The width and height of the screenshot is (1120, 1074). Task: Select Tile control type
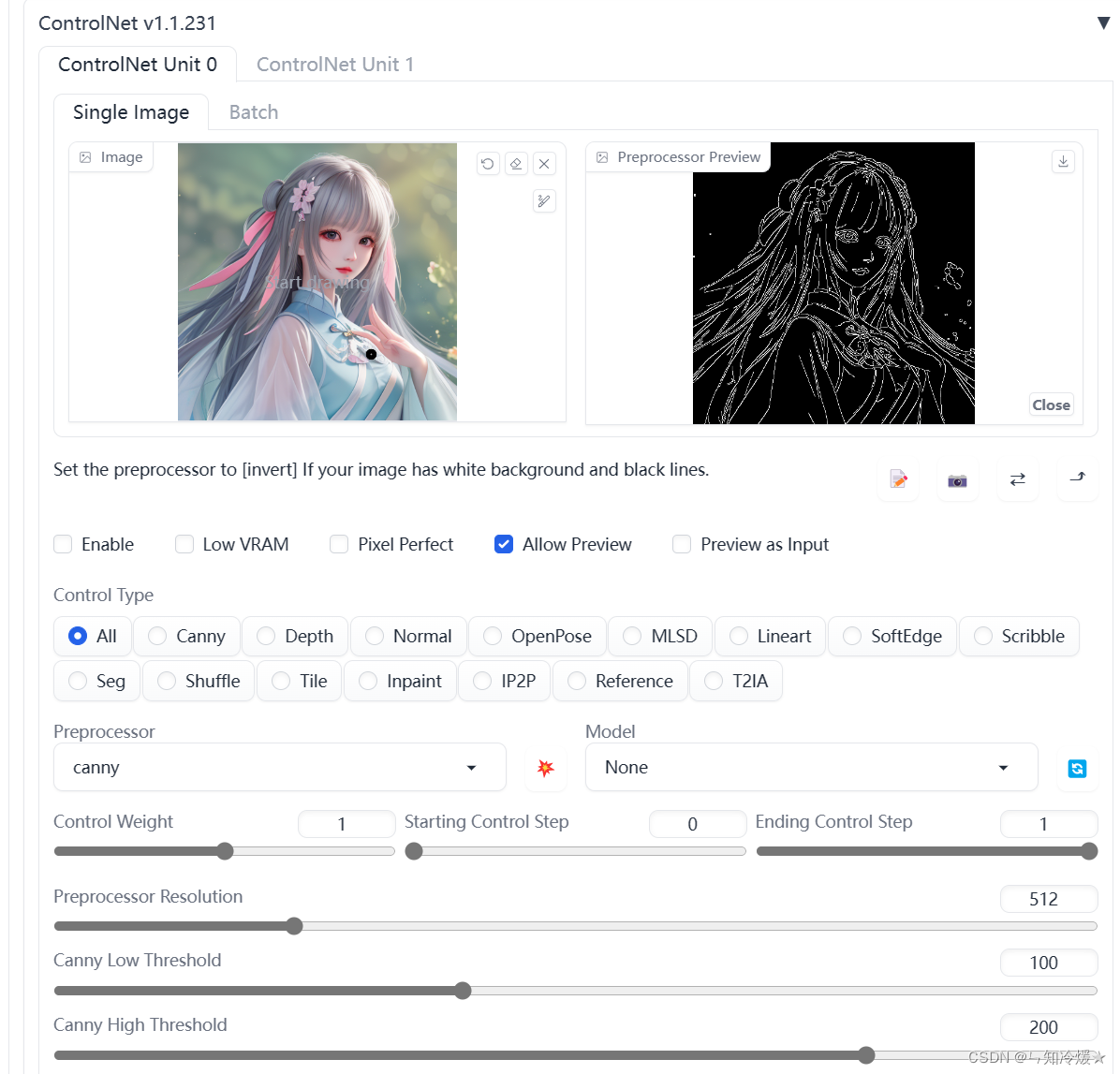tap(300, 682)
